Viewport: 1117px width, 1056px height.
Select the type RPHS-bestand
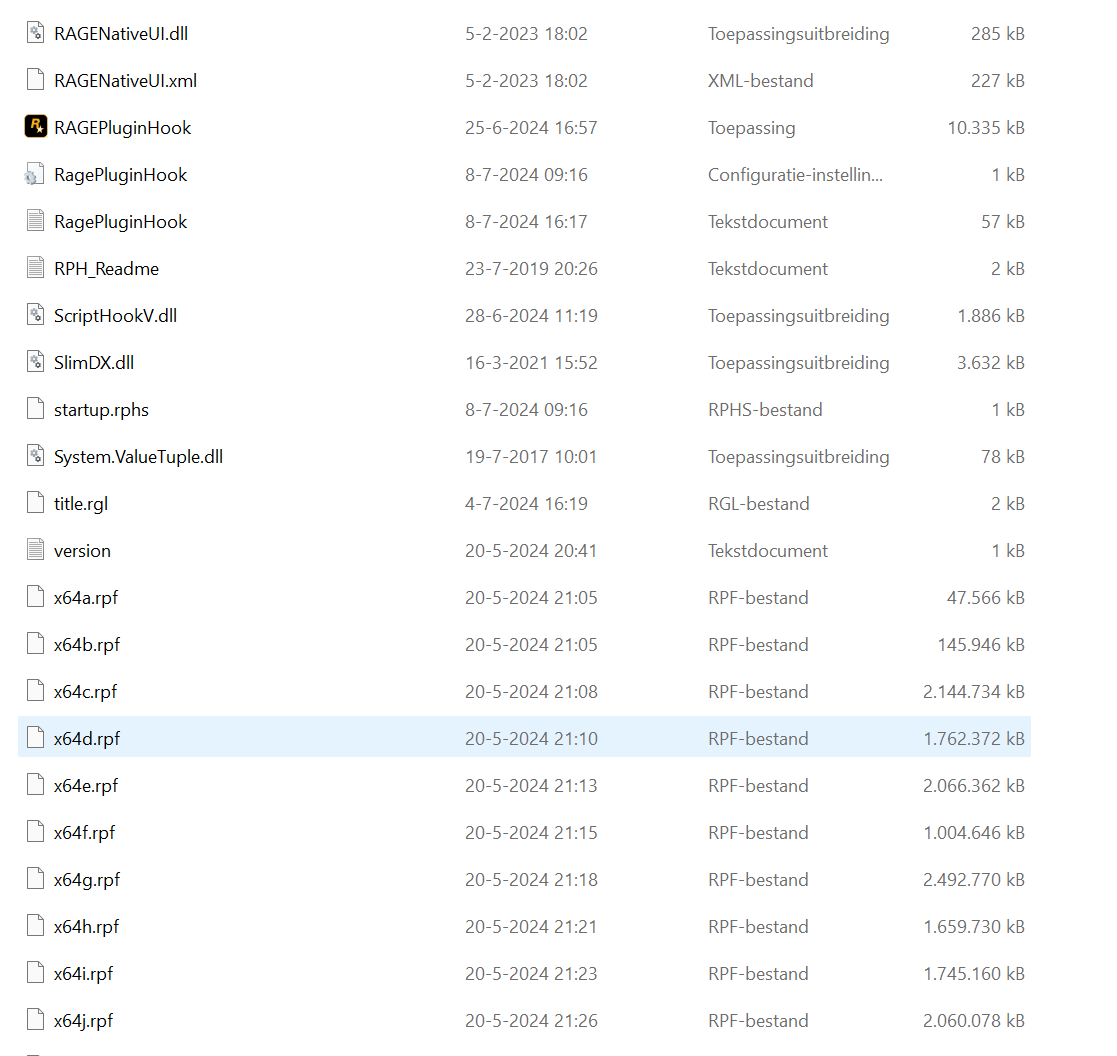[765, 410]
